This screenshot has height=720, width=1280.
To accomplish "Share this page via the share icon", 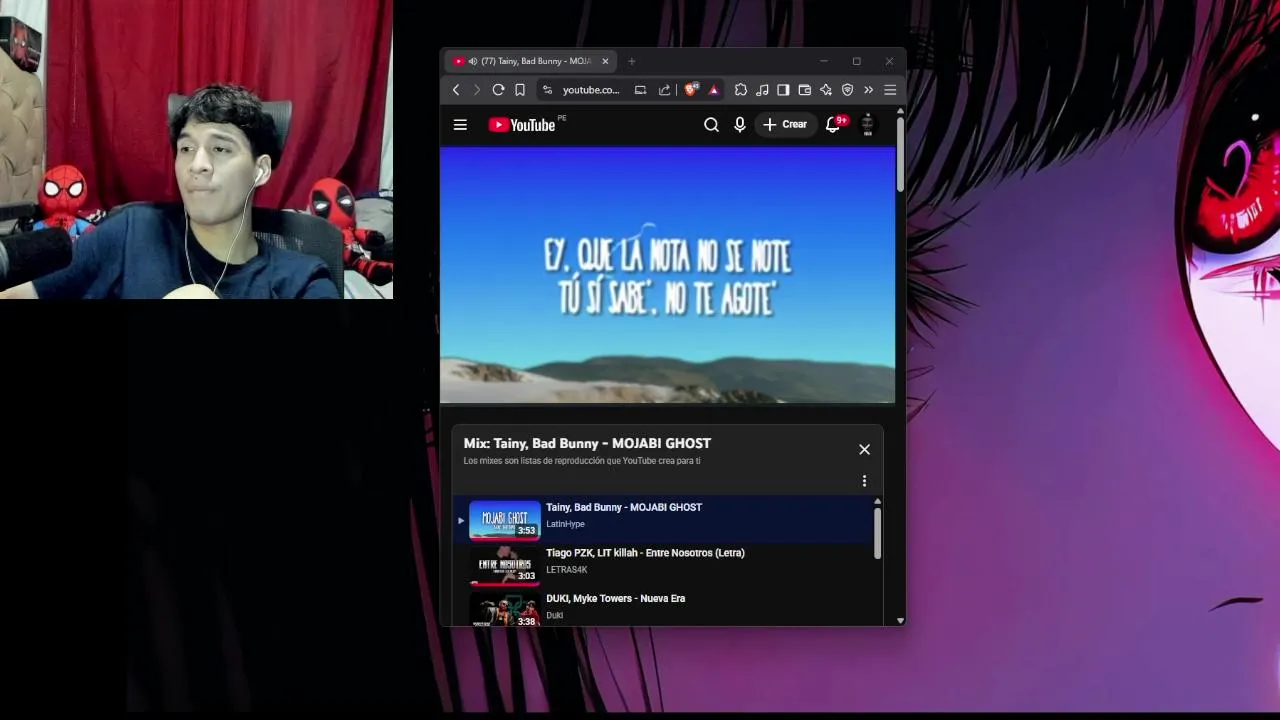I will click(664, 90).
